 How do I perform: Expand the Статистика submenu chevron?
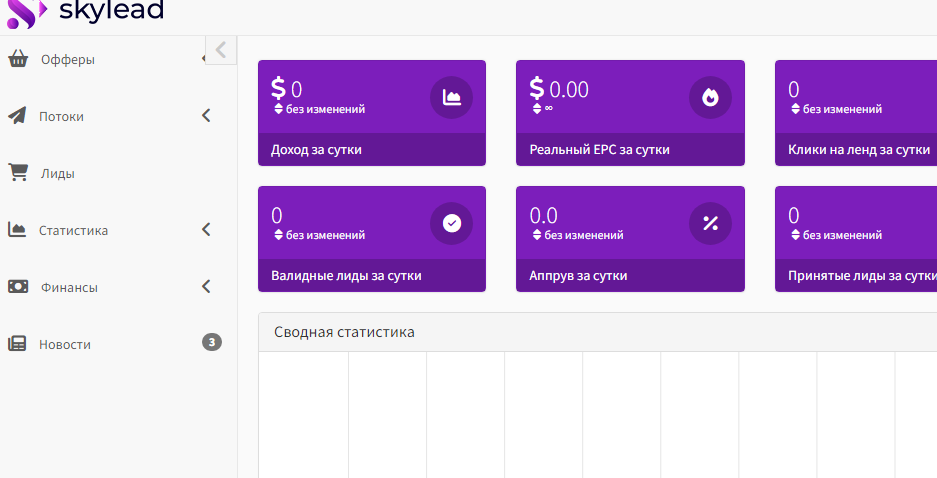tap(206, 229)
